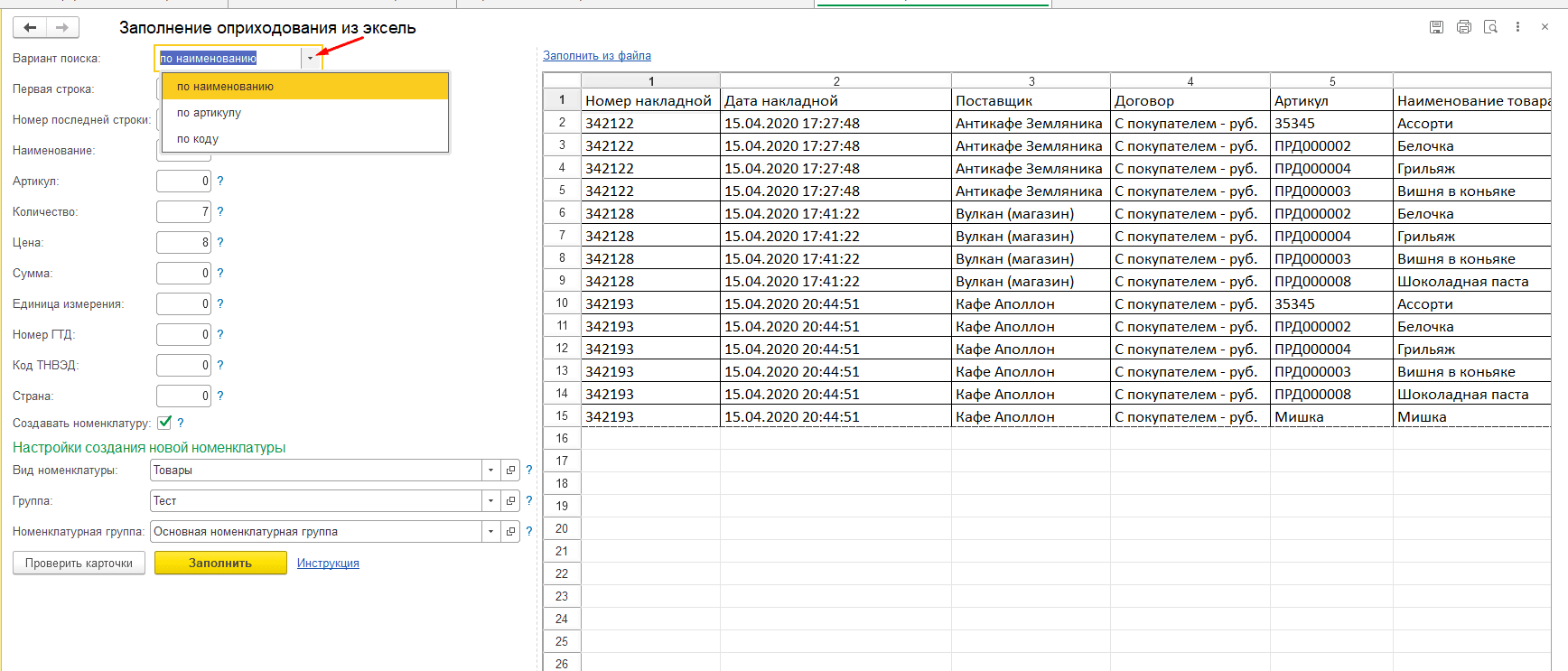
Task: Close the form with the X icon
Action: tap(1545, 27)
